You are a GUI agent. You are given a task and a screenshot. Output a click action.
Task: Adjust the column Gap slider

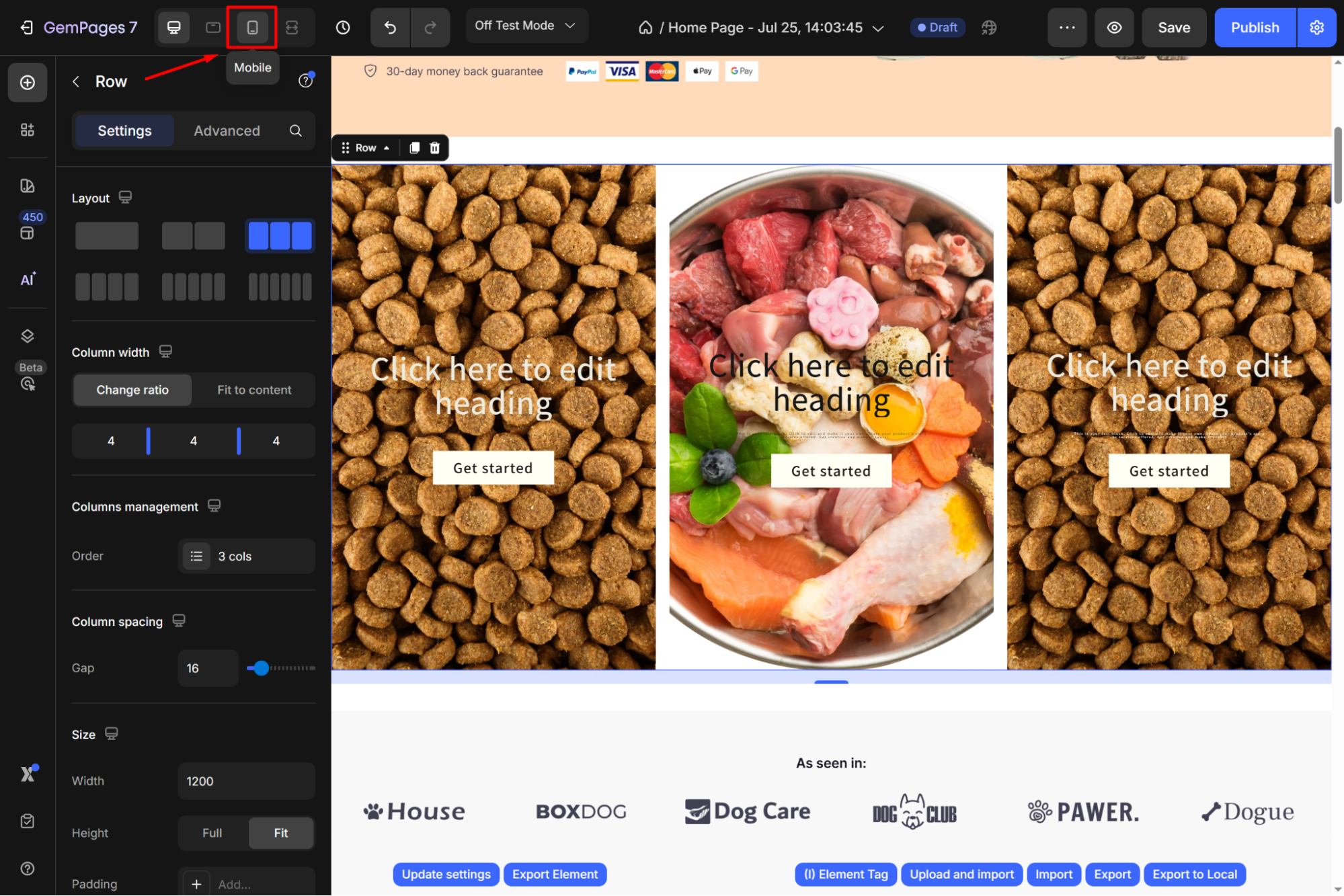tap(262, 668)
